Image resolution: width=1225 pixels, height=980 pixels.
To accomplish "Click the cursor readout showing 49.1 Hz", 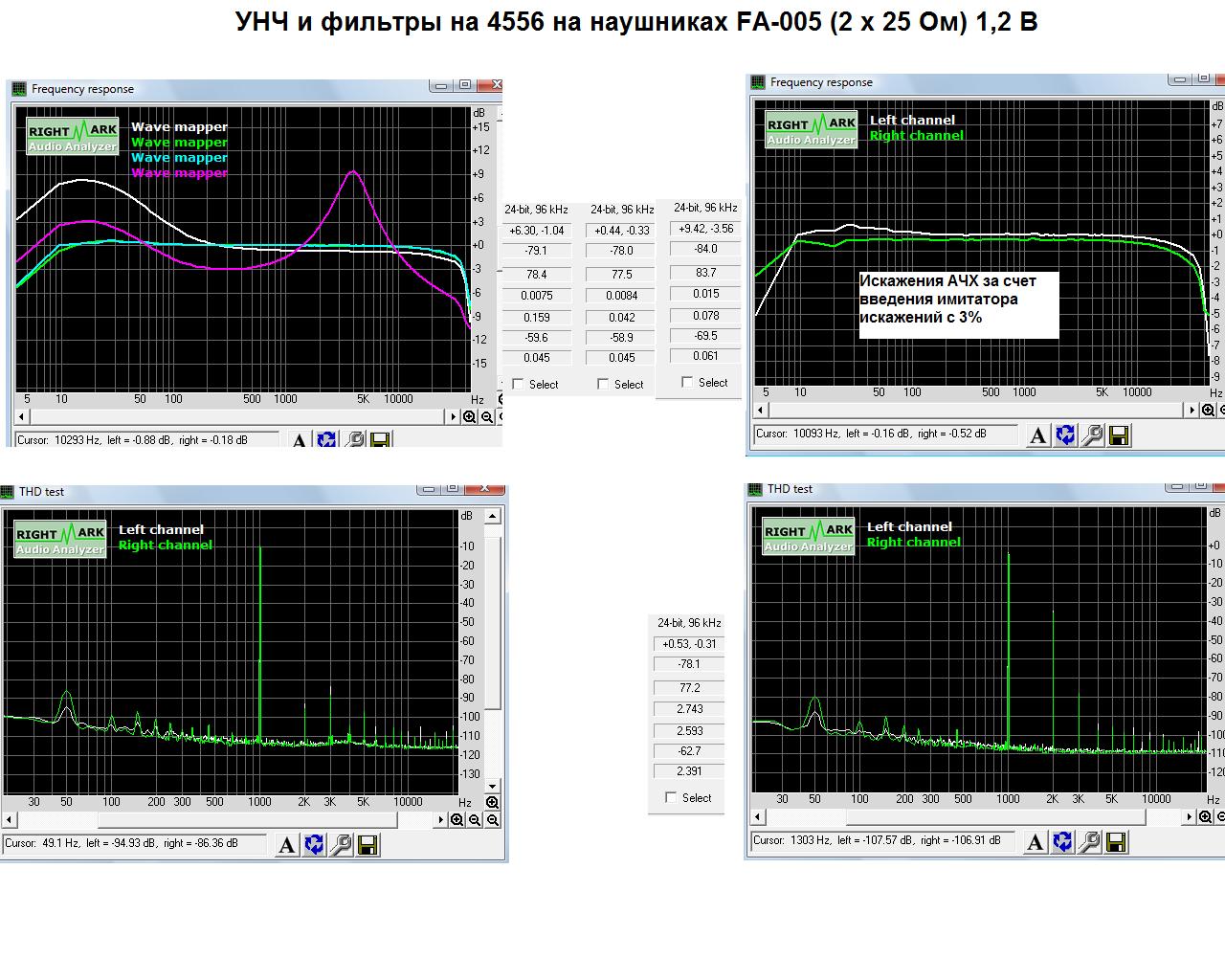I will tap(135, 843).
